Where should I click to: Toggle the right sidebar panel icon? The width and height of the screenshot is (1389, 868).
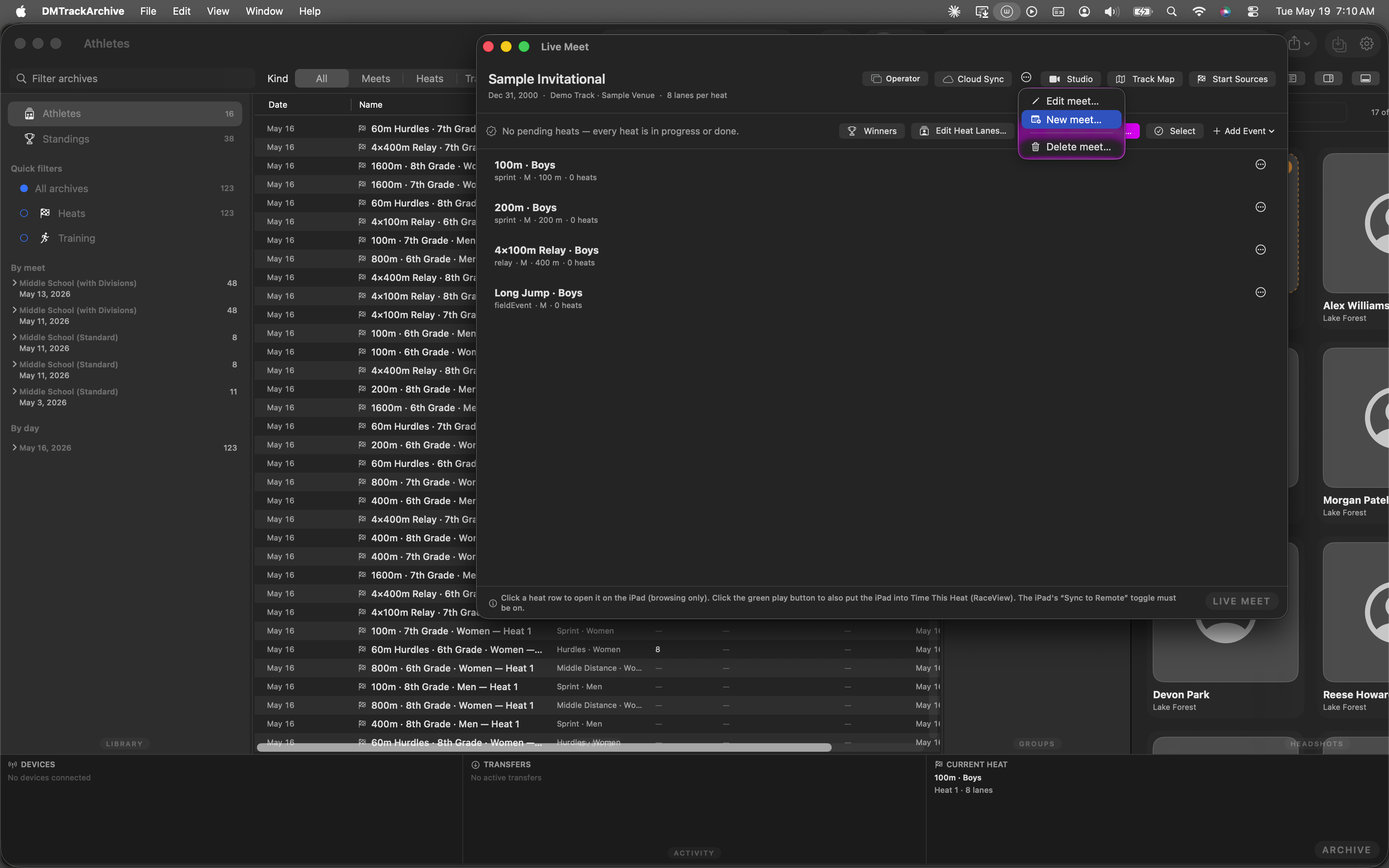[1328, 78]
